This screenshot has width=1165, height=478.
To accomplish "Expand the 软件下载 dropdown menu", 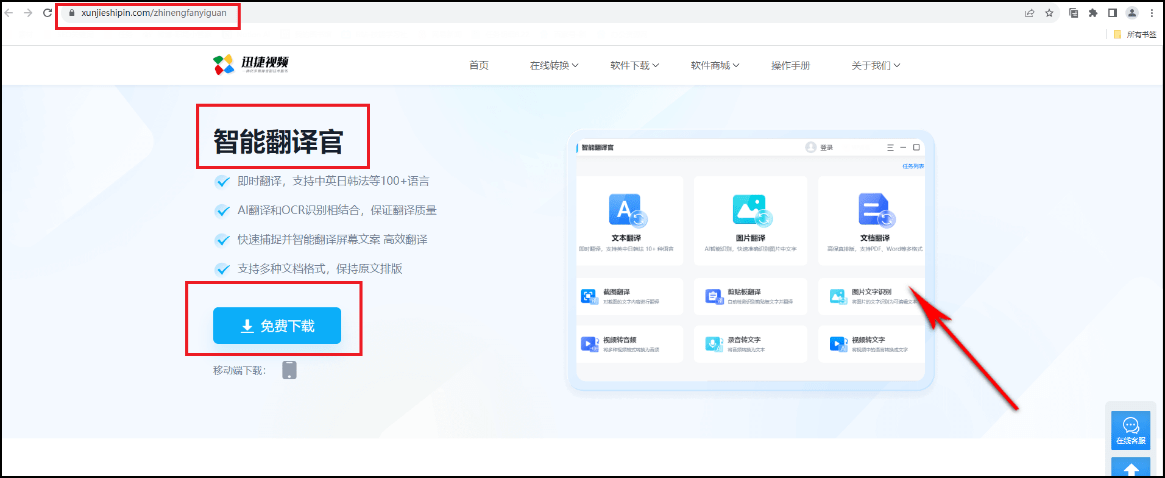I will click(635, 65).
